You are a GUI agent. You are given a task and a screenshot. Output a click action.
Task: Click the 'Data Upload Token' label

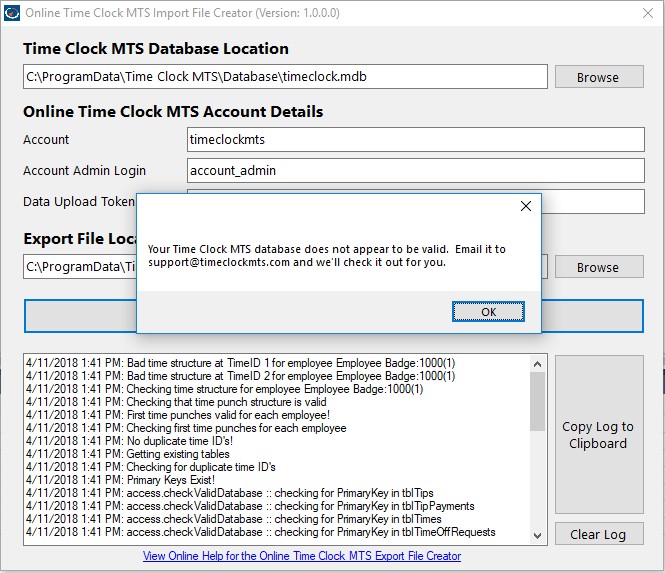(79, 201)
